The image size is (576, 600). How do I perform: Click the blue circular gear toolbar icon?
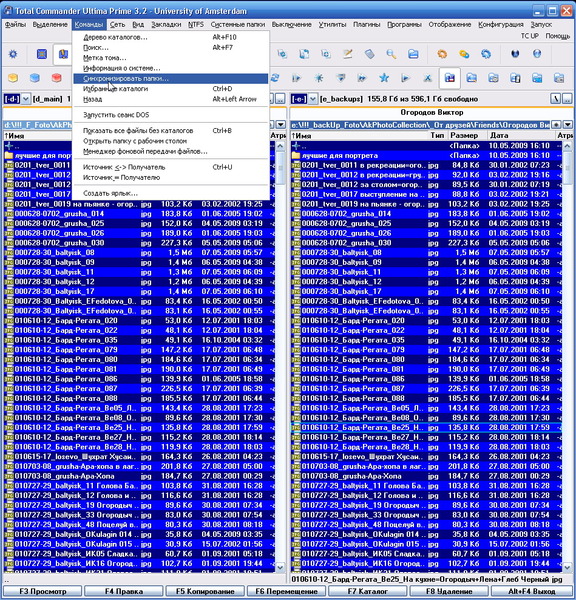(x=486, y=54)
